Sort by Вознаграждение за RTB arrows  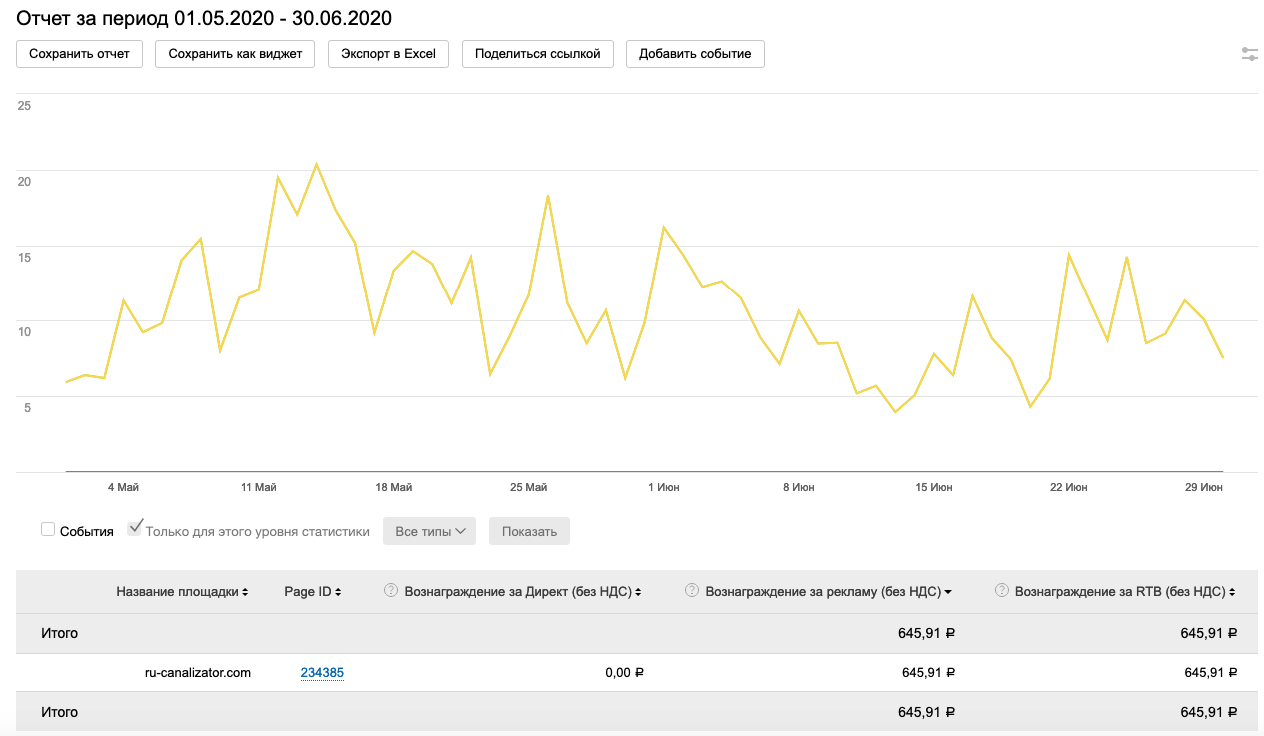point(1233,592)
